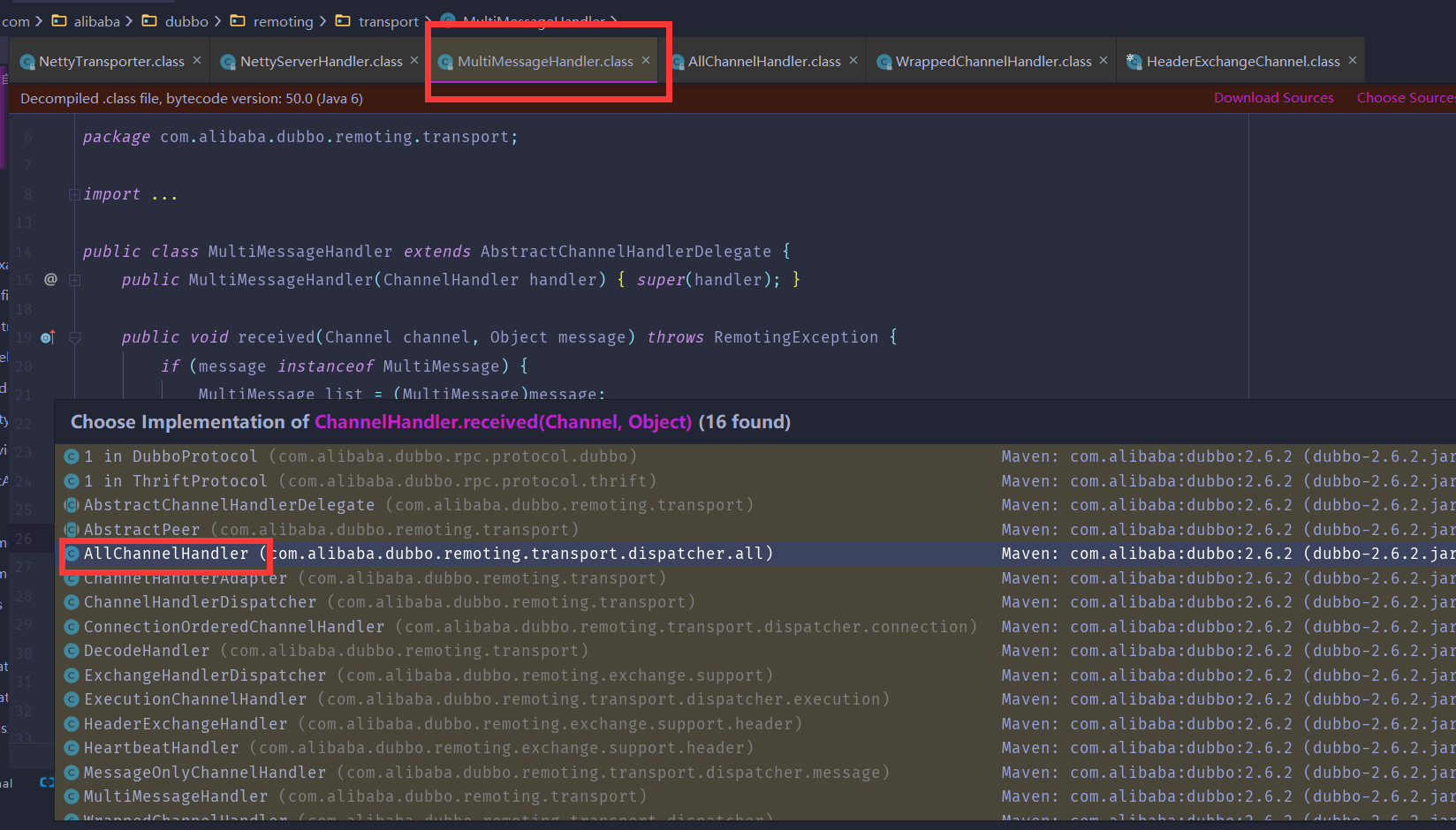Open the AllChannelHandler.class tab
The image size is (1456, 830).
(x=764, y=62)
